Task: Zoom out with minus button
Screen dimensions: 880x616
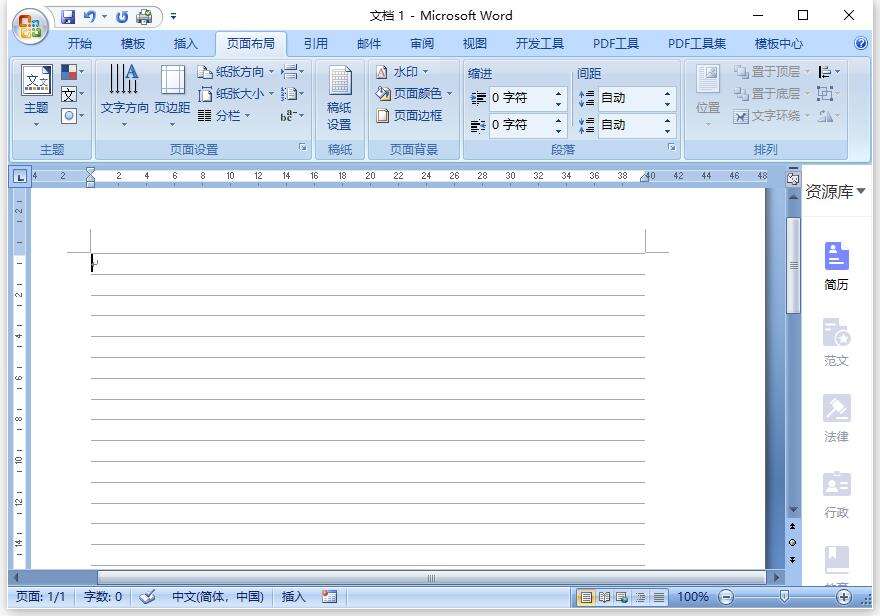Action: (726, 597)
